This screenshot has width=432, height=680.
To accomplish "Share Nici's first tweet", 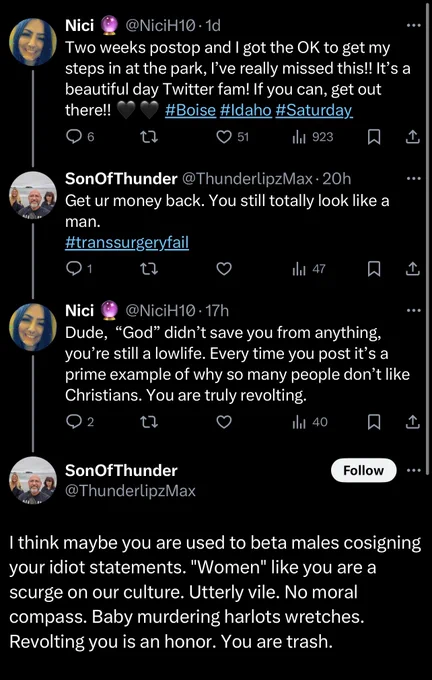I will pyautogui.click(x=412, y=137).
